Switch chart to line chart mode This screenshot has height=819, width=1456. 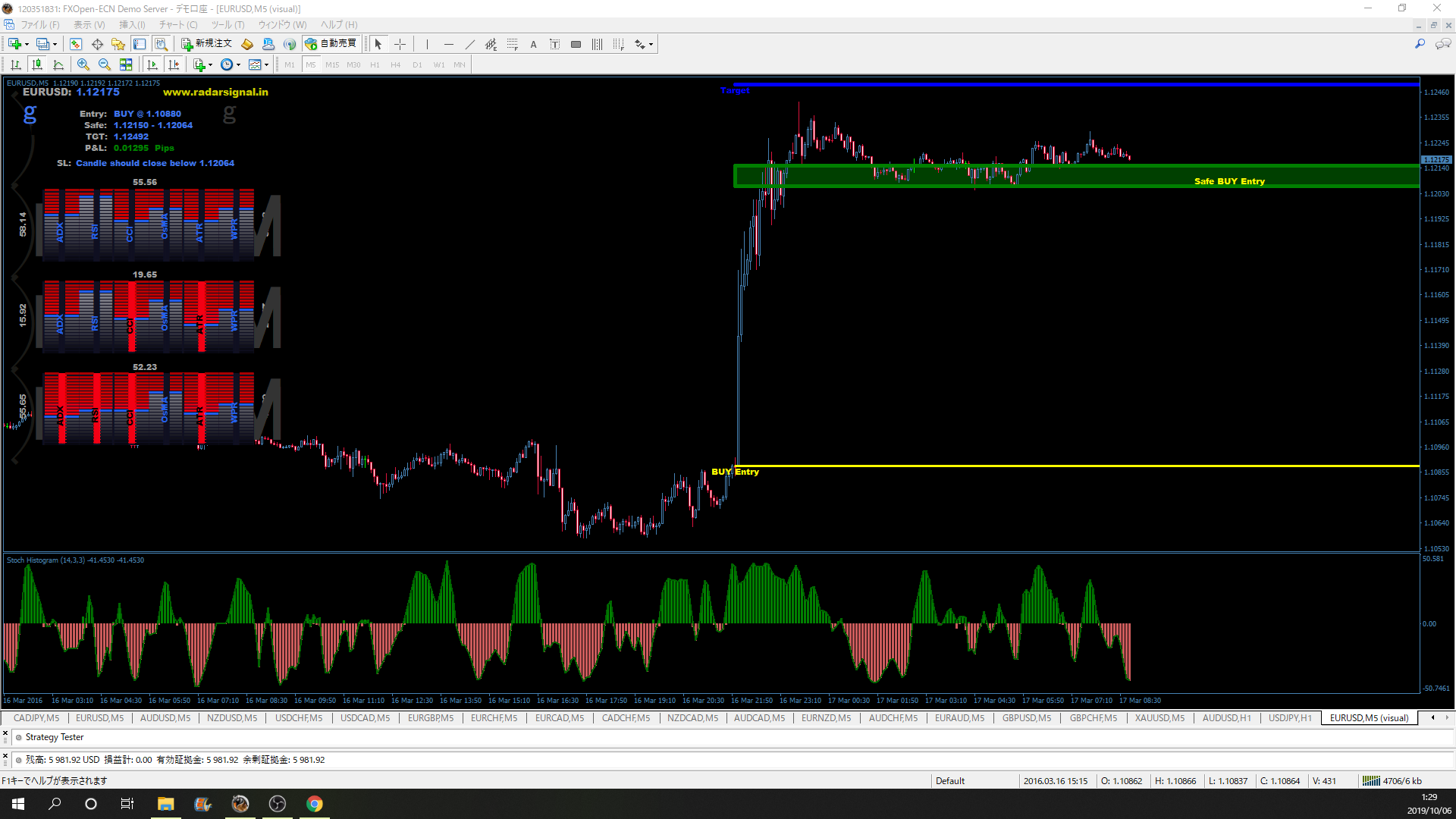[58, 65]
